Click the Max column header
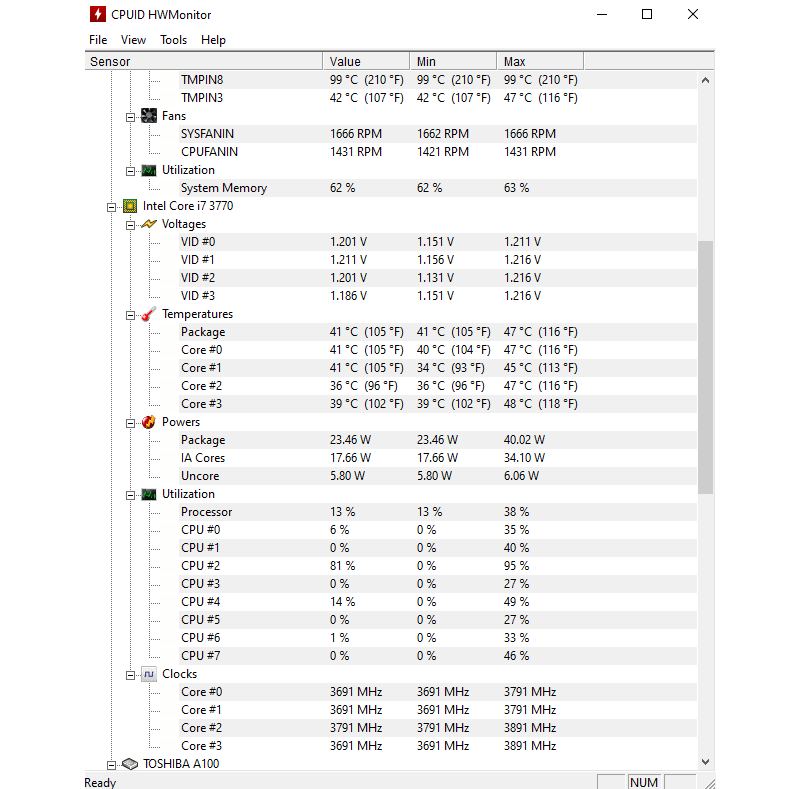Viewport: 801px width, 789px height. tap(540, 61)
